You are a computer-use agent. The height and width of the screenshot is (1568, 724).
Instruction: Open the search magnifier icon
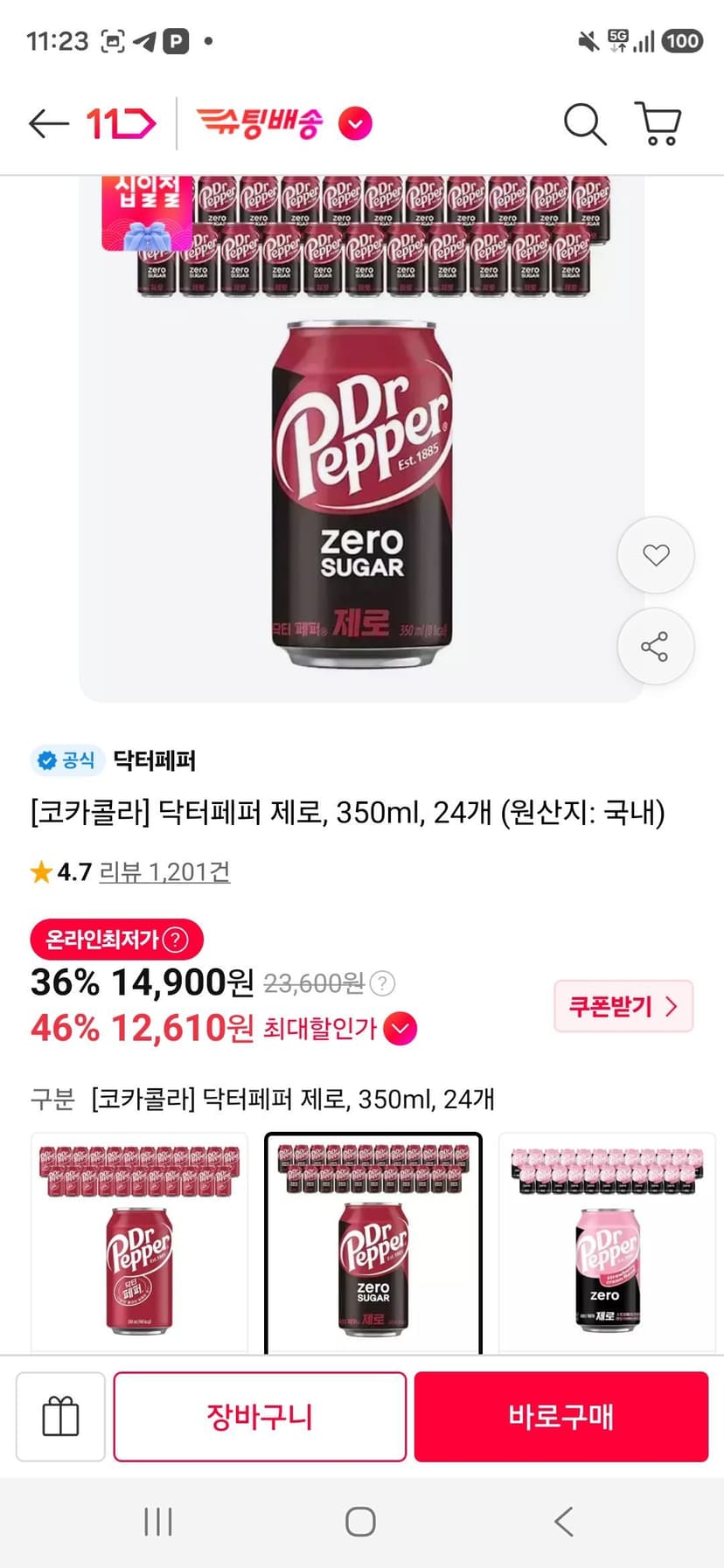[x=585, y=124]
